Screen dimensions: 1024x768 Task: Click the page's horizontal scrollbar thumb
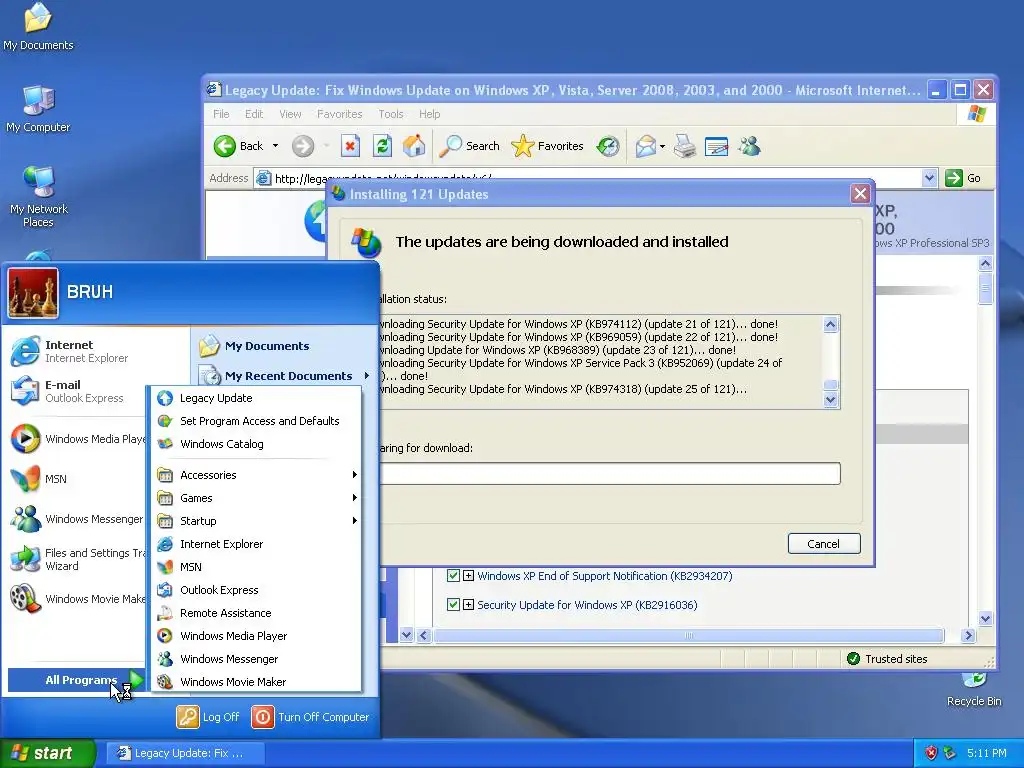point(689,635)
